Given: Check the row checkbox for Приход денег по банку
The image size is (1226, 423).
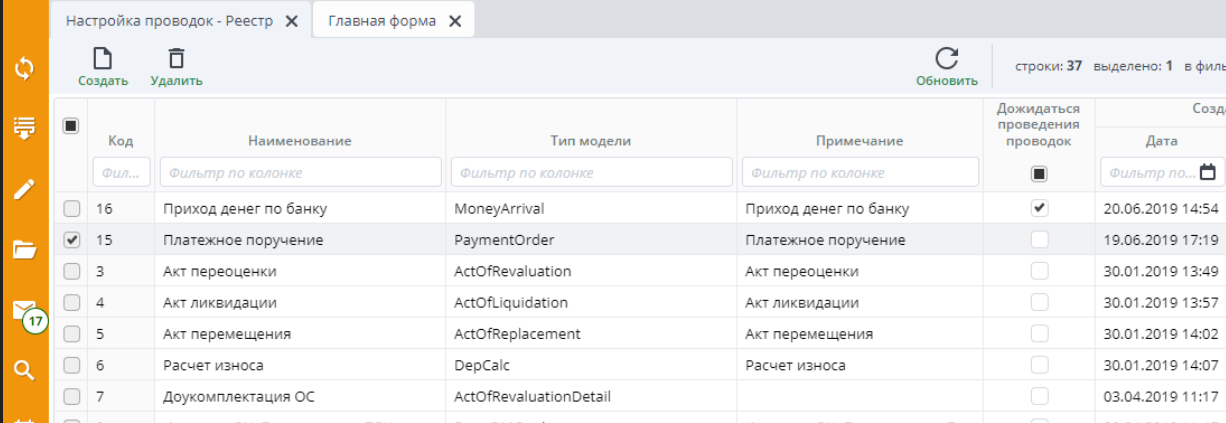Looking at the screenshot, I should point(71,209).
